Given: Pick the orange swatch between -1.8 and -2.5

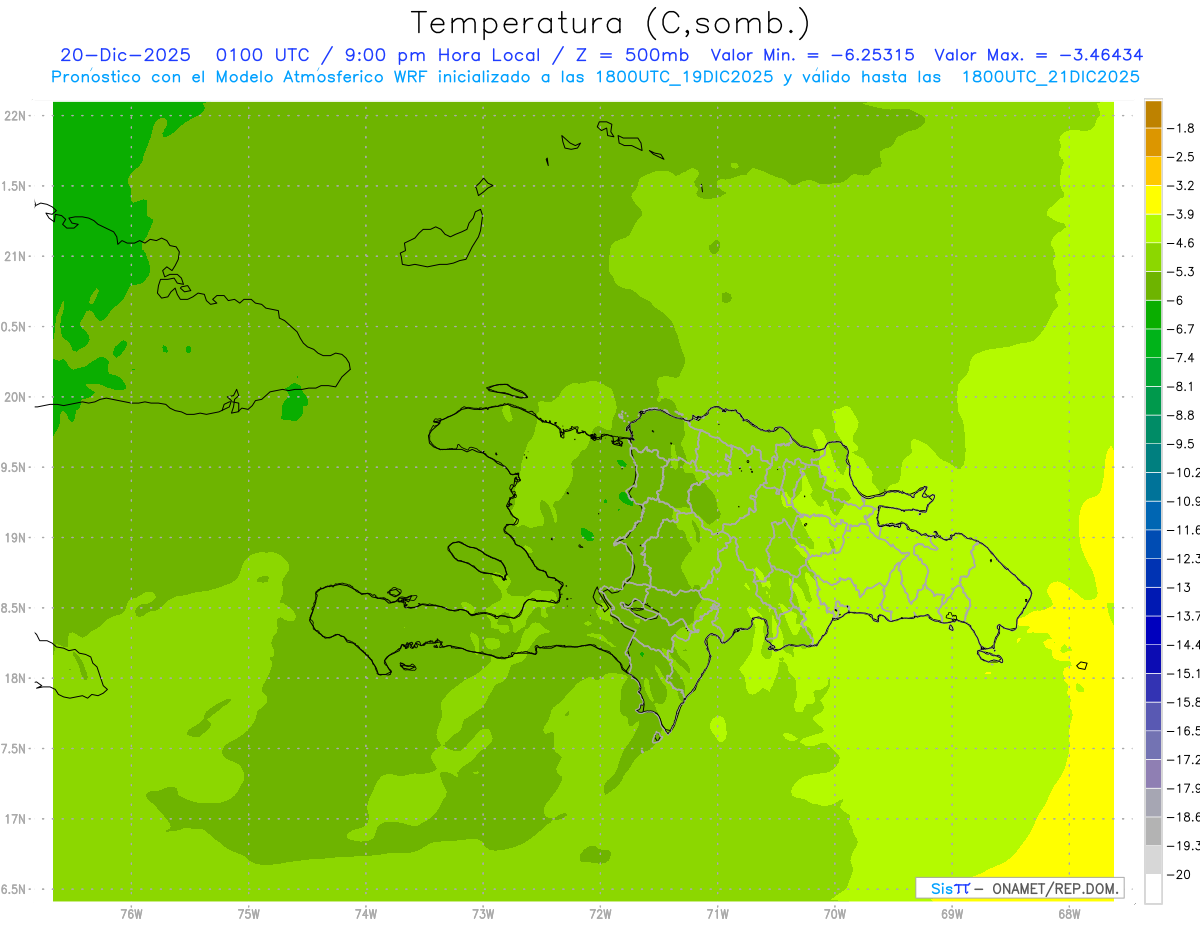Looking at the screenshot, I should click(1154, 142).
